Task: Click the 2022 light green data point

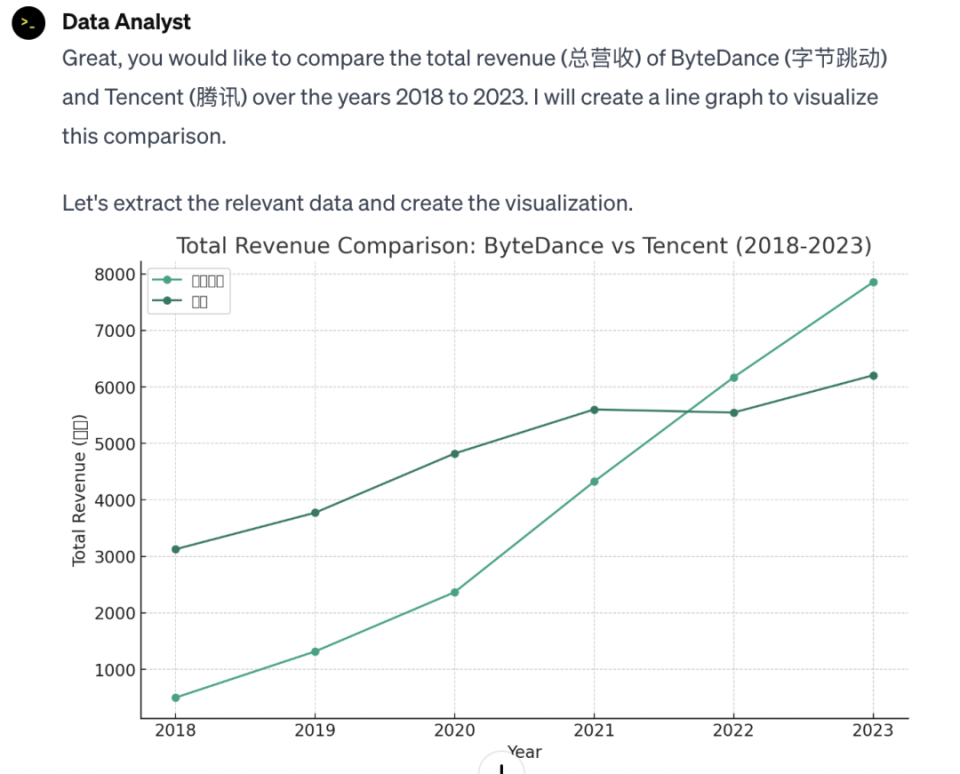Action: (733, 378)
